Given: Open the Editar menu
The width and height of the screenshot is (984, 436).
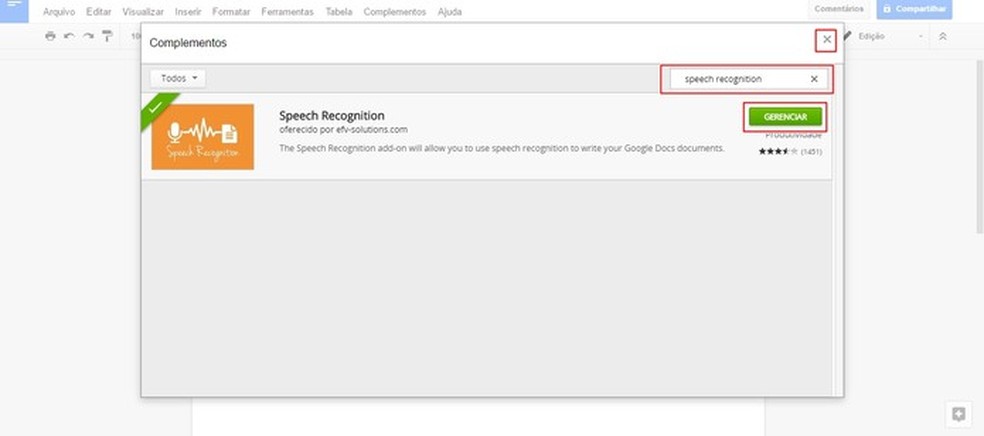Looking at the screenshot, I should coord(99,12).
